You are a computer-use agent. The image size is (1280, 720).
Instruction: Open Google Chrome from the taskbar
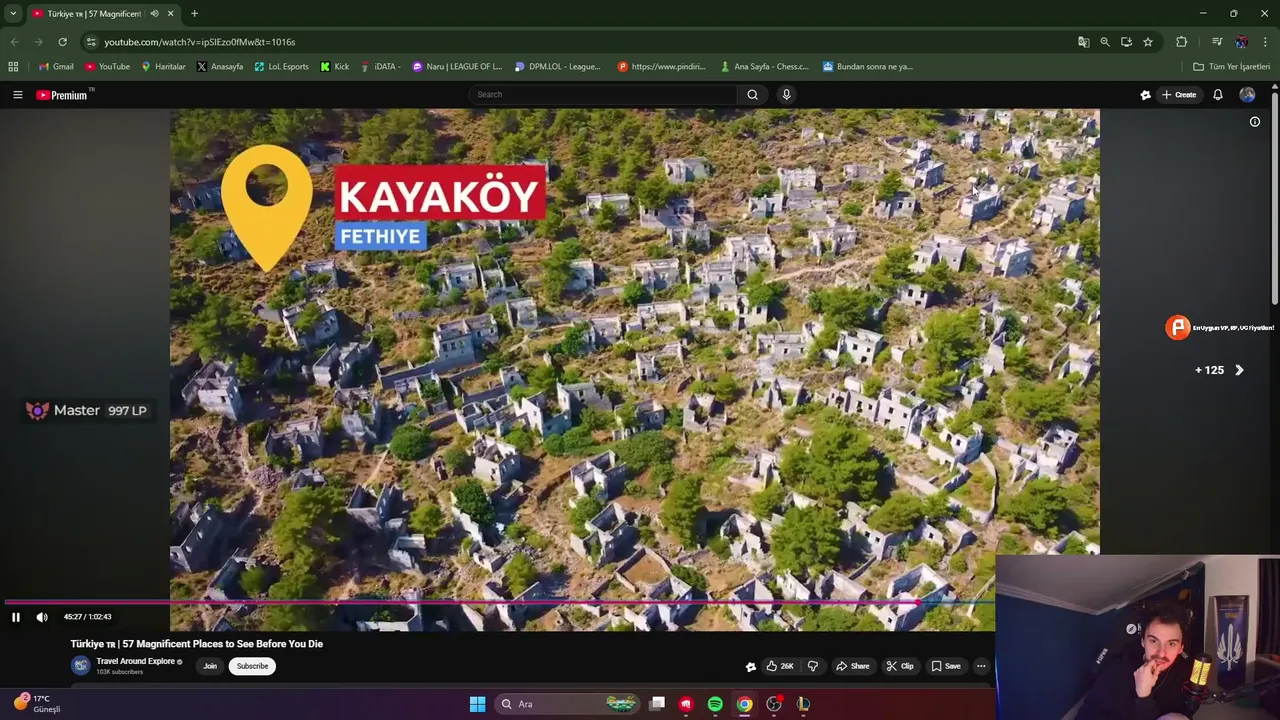coord(744,704)
